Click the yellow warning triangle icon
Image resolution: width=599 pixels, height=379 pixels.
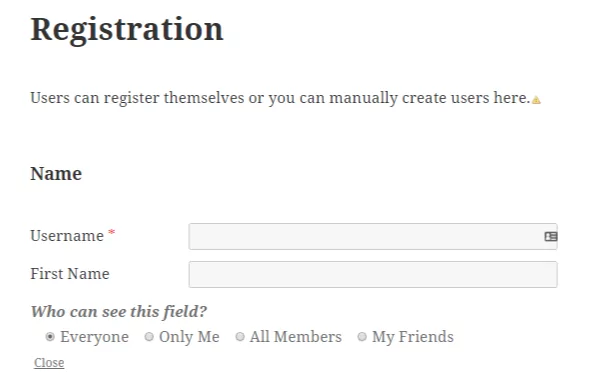tap(536, 100)
